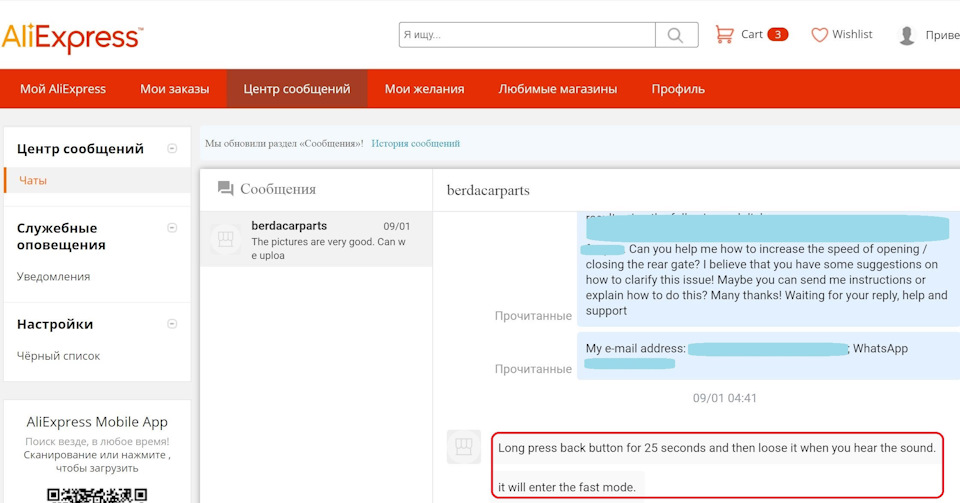Image resolution: width=960 pixels, height=503 pixels.
Task: Click the AliExpress logo
Action: pos(72,38)
